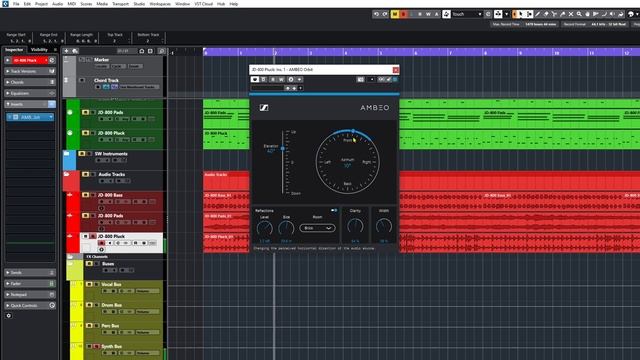Toggle global Write automation W button
The height and width of the screenshot is (360, 640).
[428, 14]
